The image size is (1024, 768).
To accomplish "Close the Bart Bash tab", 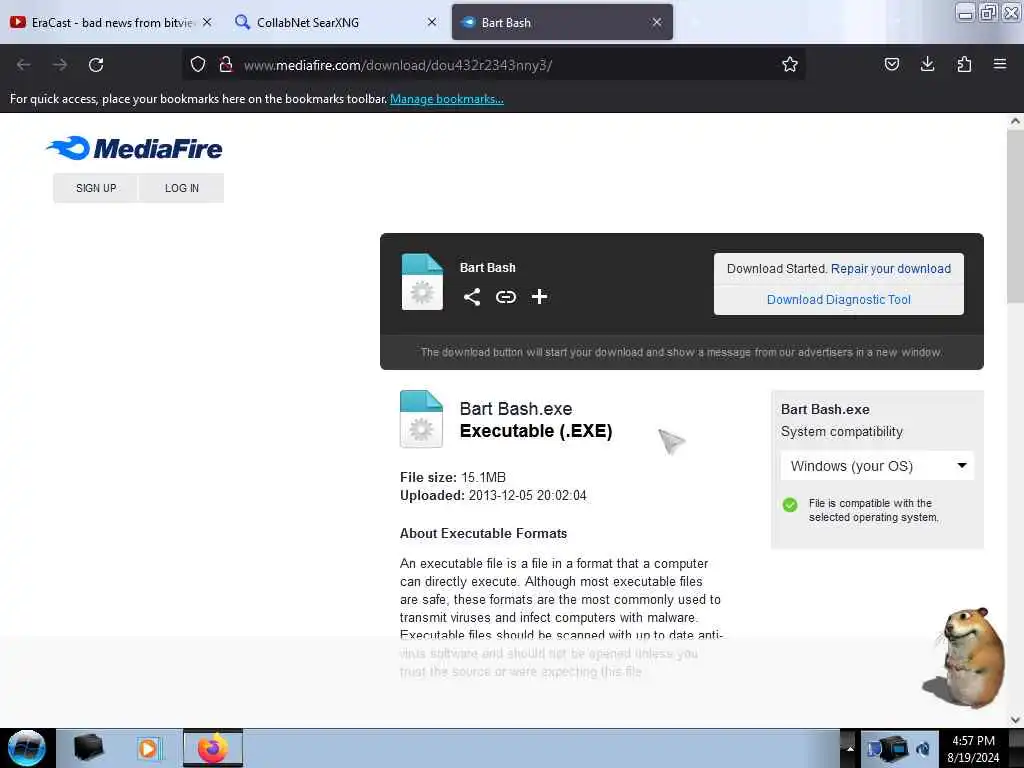I will tap(657, 22).
